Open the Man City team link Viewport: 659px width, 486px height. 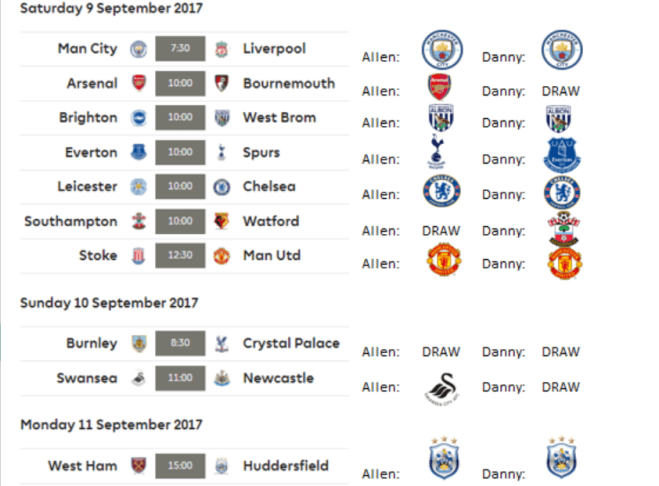tap(88, 49)
